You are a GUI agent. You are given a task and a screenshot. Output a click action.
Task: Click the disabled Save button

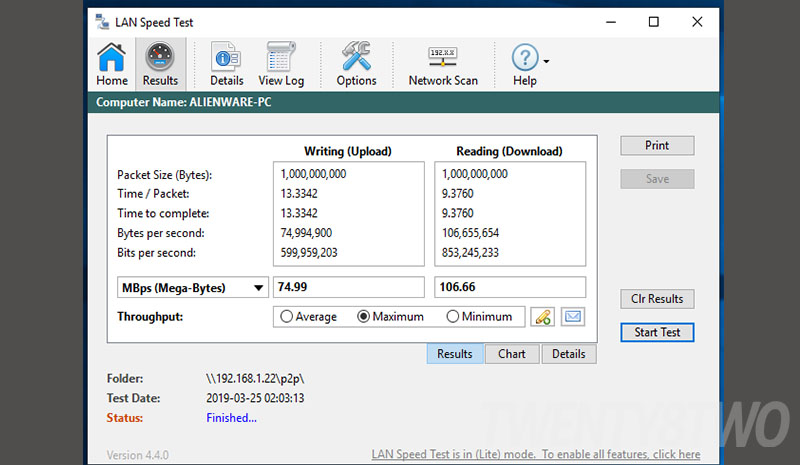pyautogui.click(x=657, y=179)
